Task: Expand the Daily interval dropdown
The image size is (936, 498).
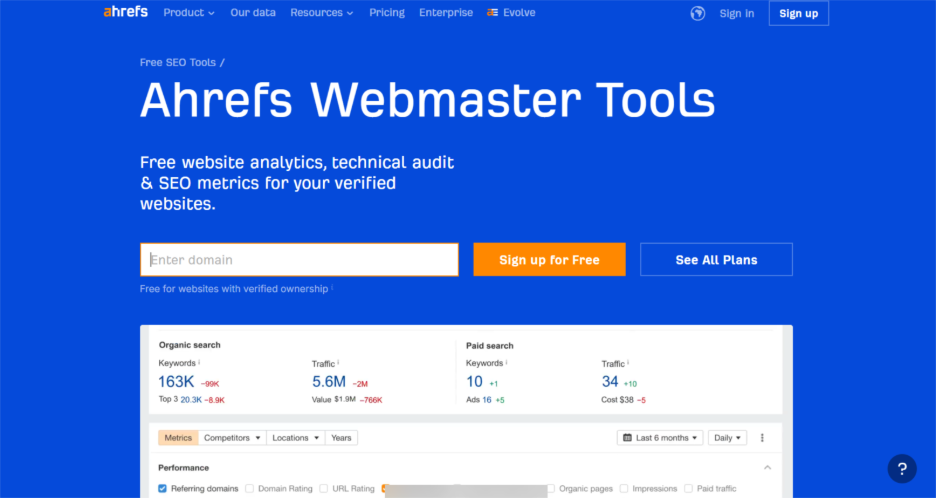Action: coord(727,438)
